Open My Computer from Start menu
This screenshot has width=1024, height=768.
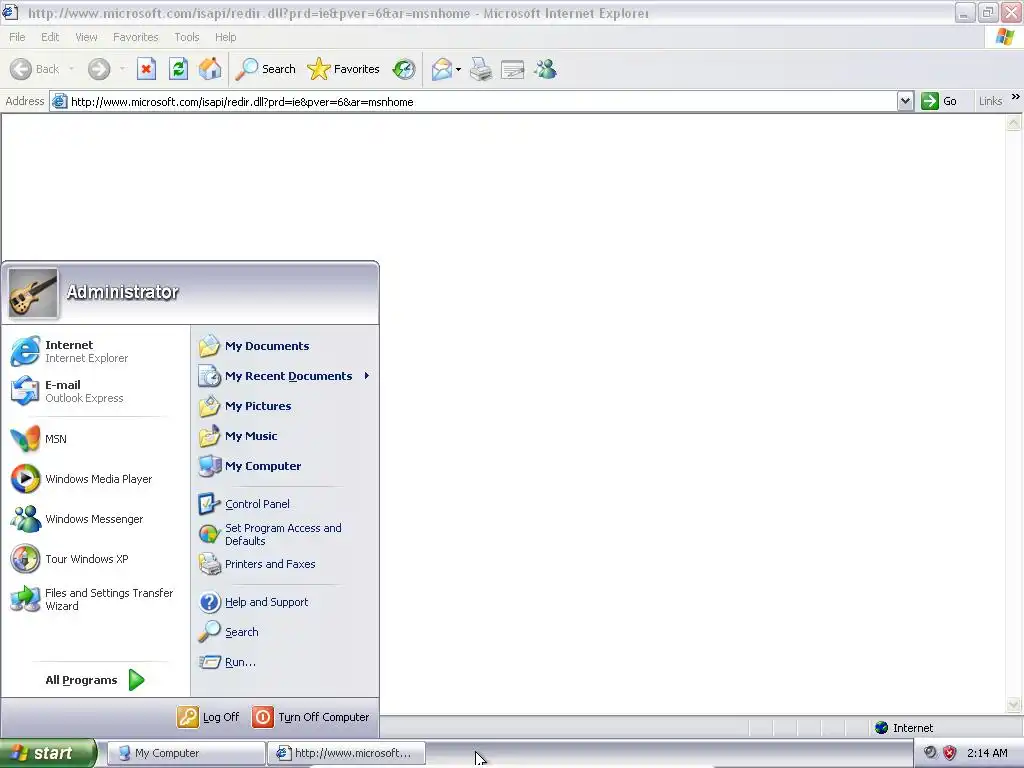[285, 466]
